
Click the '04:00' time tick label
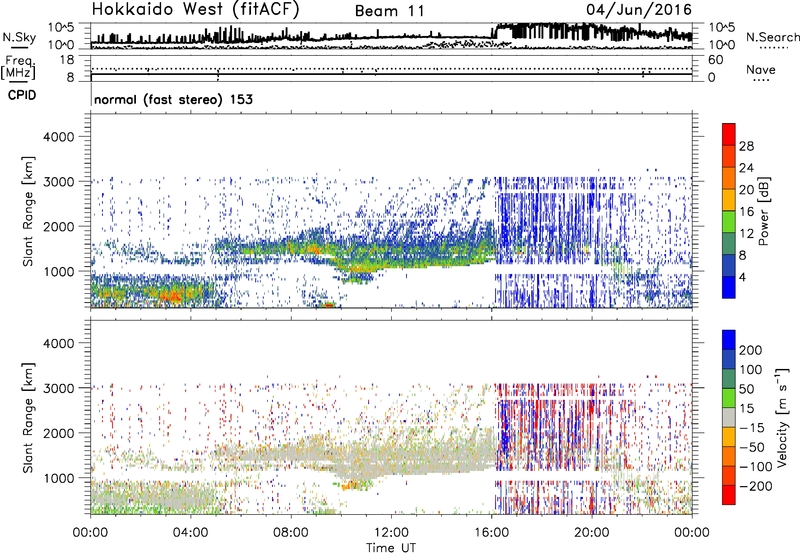(x=191, y=533)
